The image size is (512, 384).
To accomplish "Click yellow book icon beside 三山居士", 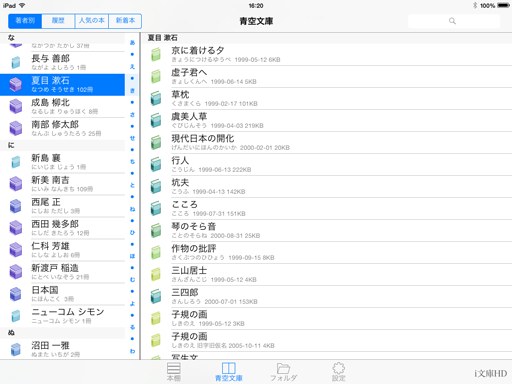I will pyautogui.click(x=156, y=275).
